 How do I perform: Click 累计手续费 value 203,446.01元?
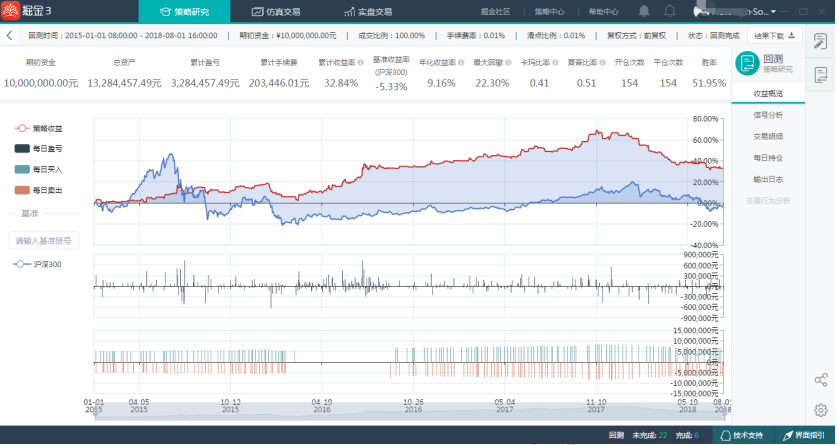pyautogui.click(x=279, y=83)
